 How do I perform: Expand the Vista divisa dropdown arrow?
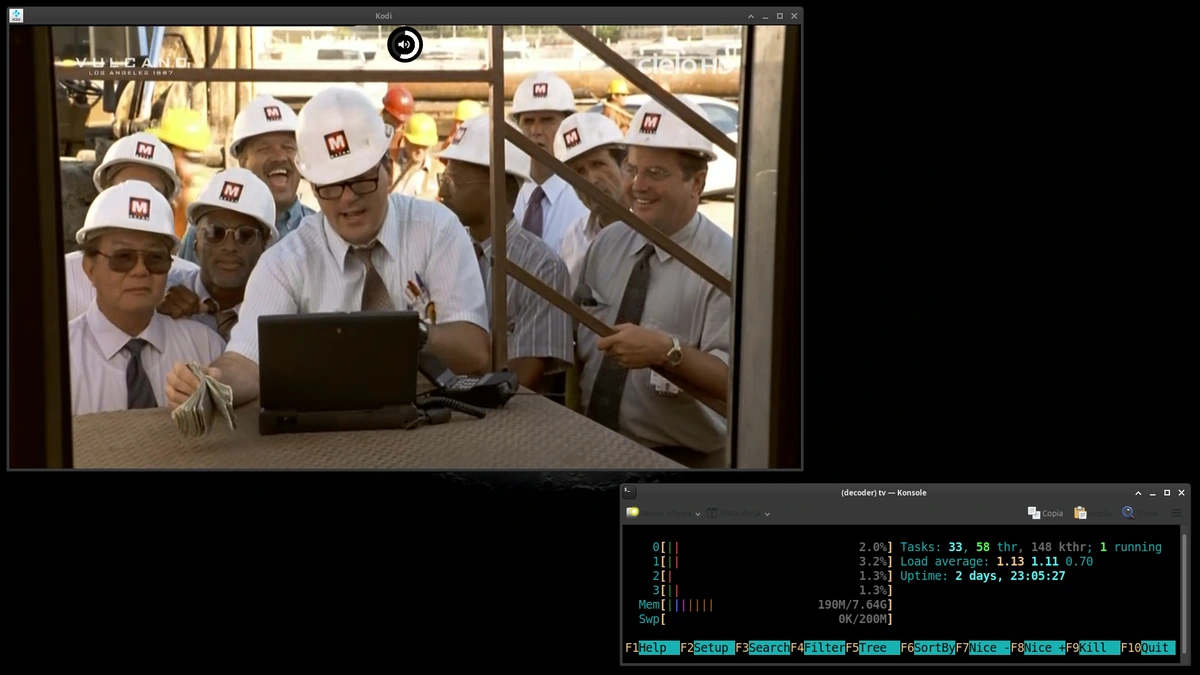pyautogui.click(x=767, y=514)
